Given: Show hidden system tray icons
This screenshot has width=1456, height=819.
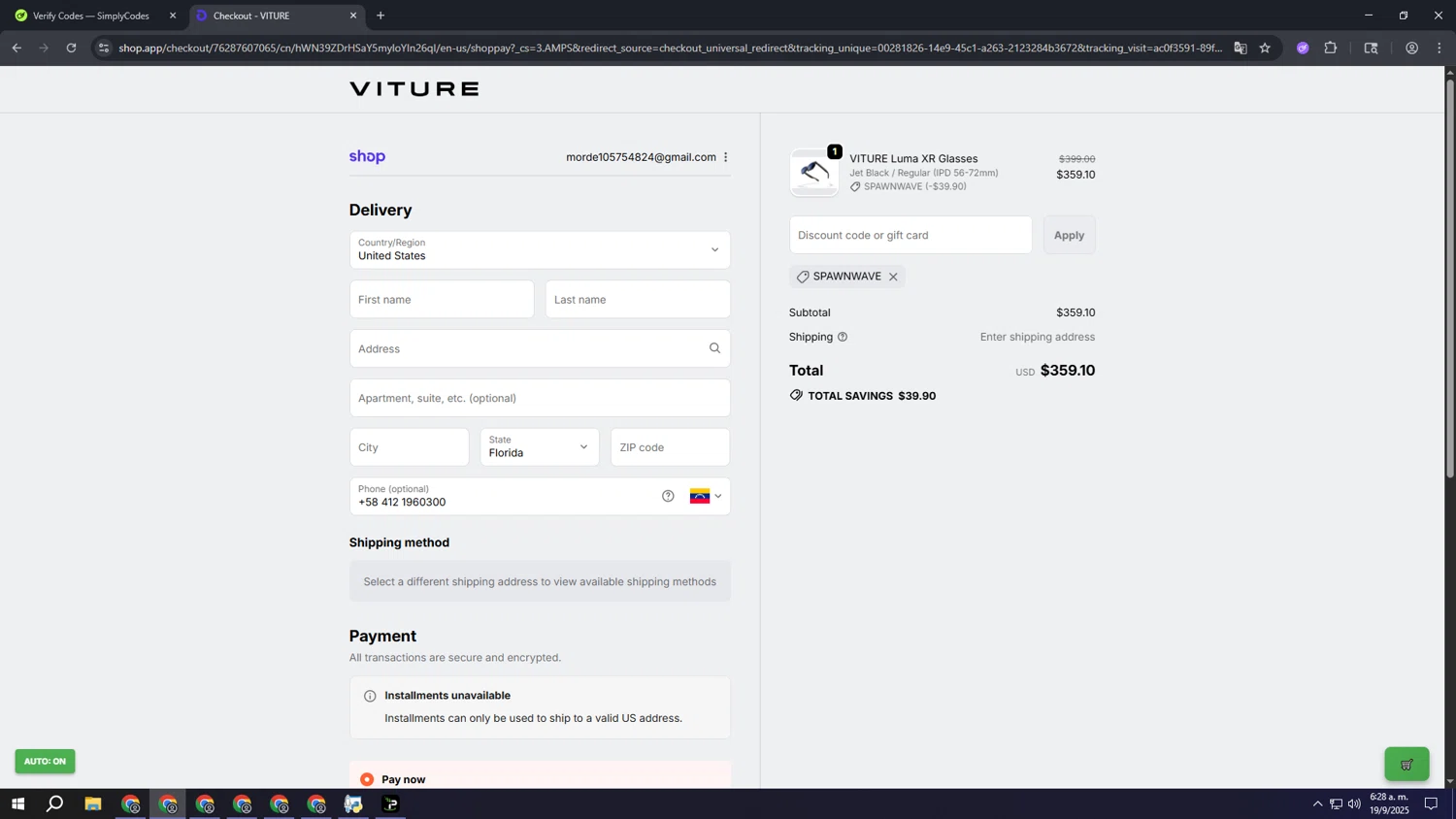Looking at the screenshot, I should (x=1317, y=803).
